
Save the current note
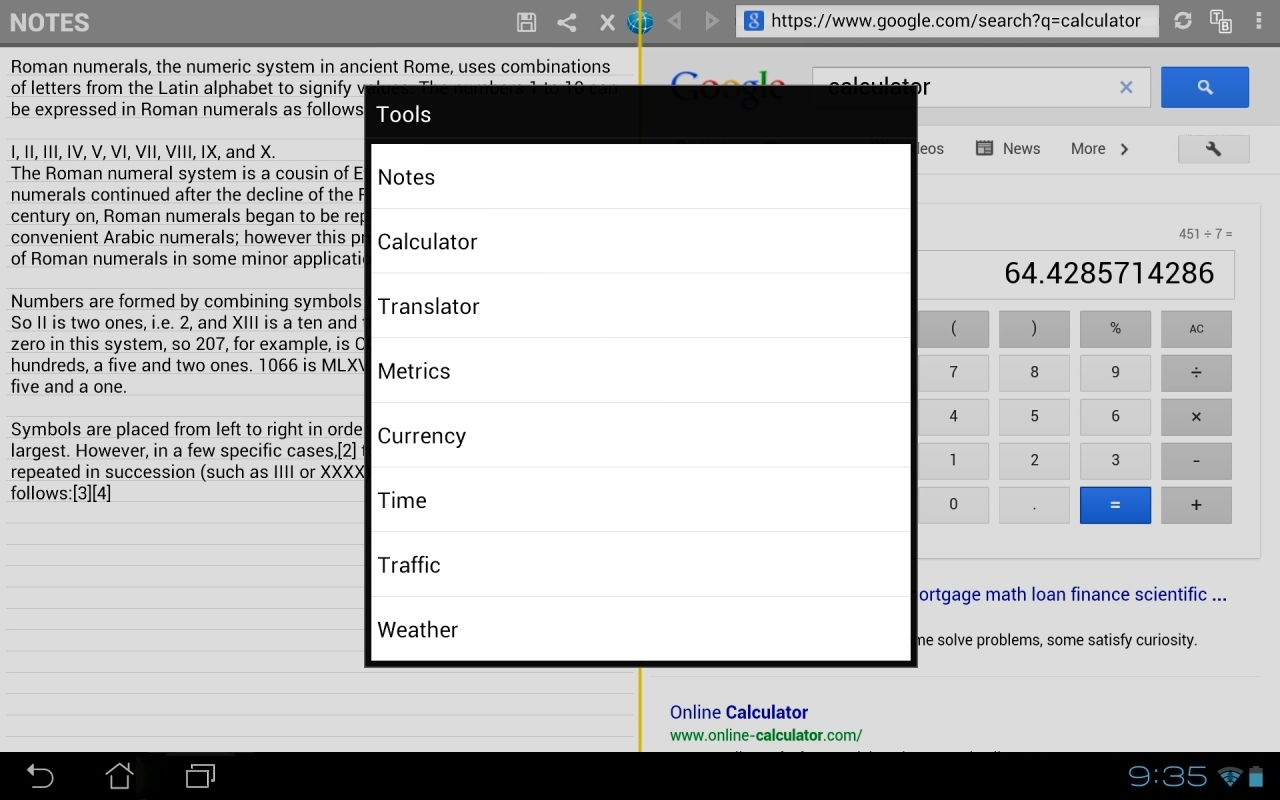[526, 21]
